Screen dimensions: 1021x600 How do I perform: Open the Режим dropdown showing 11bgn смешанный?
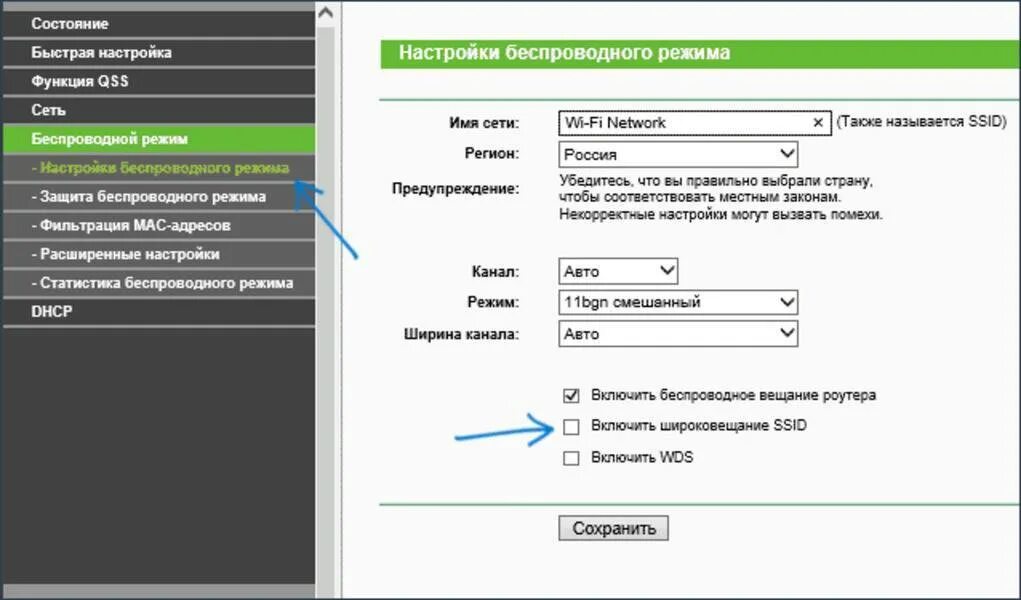coord(678,302)
